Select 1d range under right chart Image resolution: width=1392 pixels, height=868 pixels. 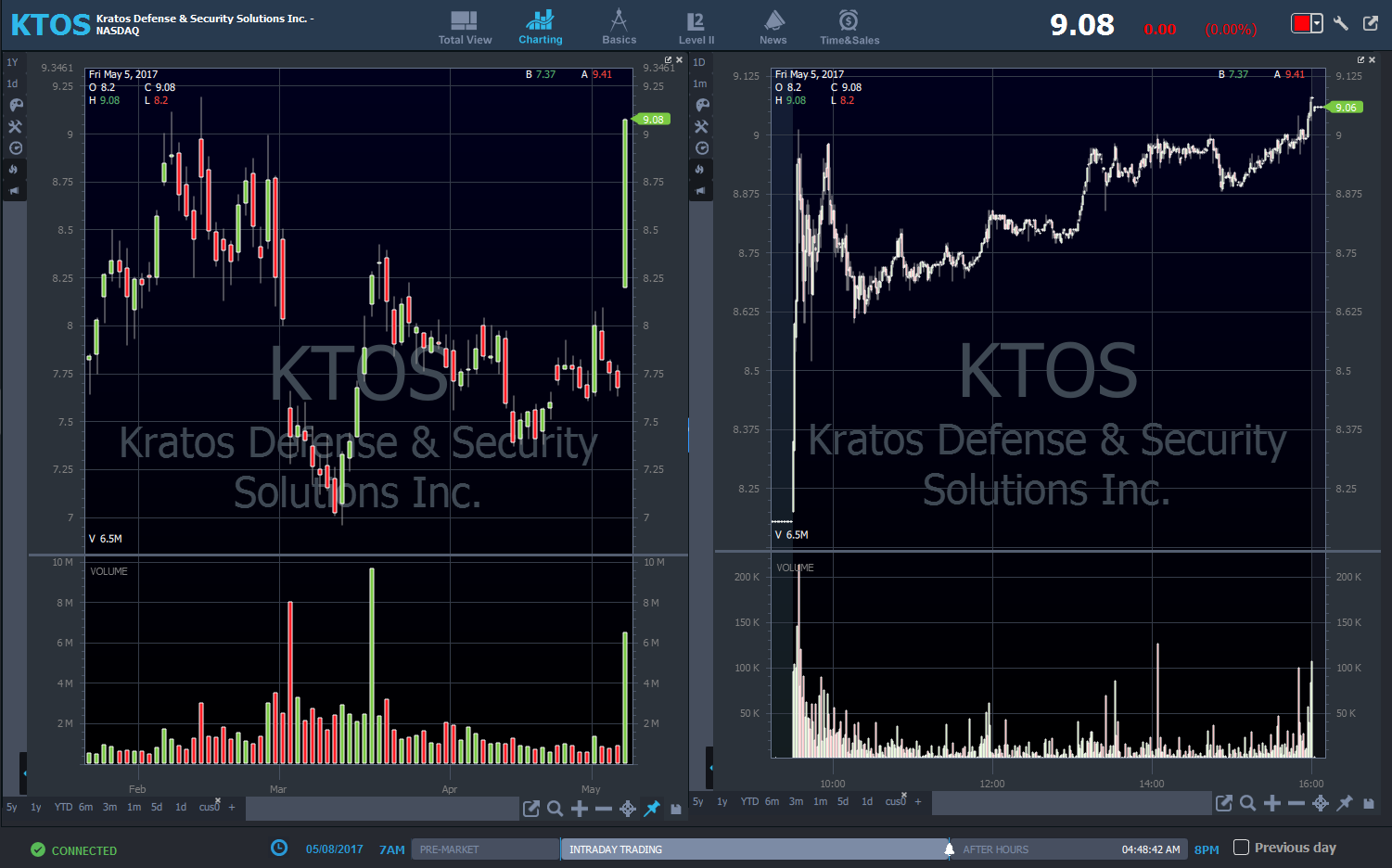point(867,801)
